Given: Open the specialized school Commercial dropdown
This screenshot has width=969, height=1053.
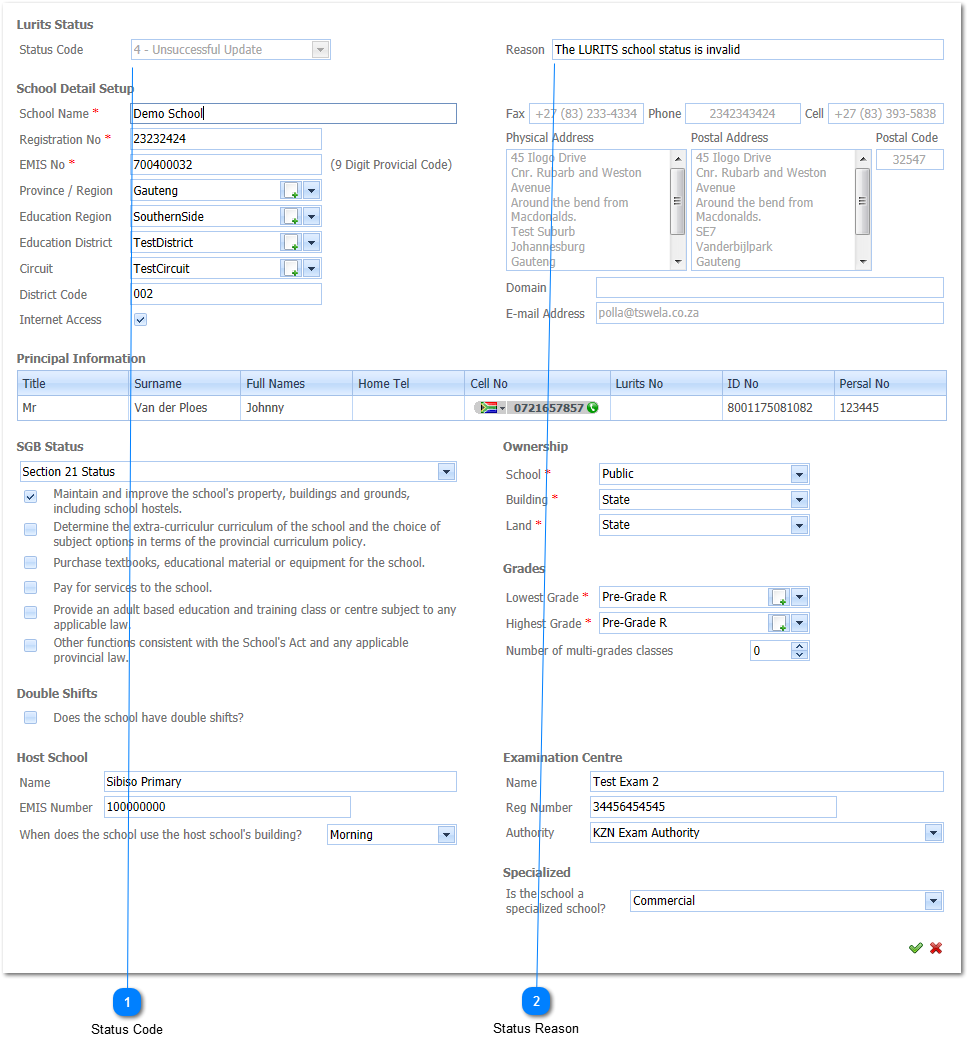Looking at the screenshot, I should [x=933, y=901].
